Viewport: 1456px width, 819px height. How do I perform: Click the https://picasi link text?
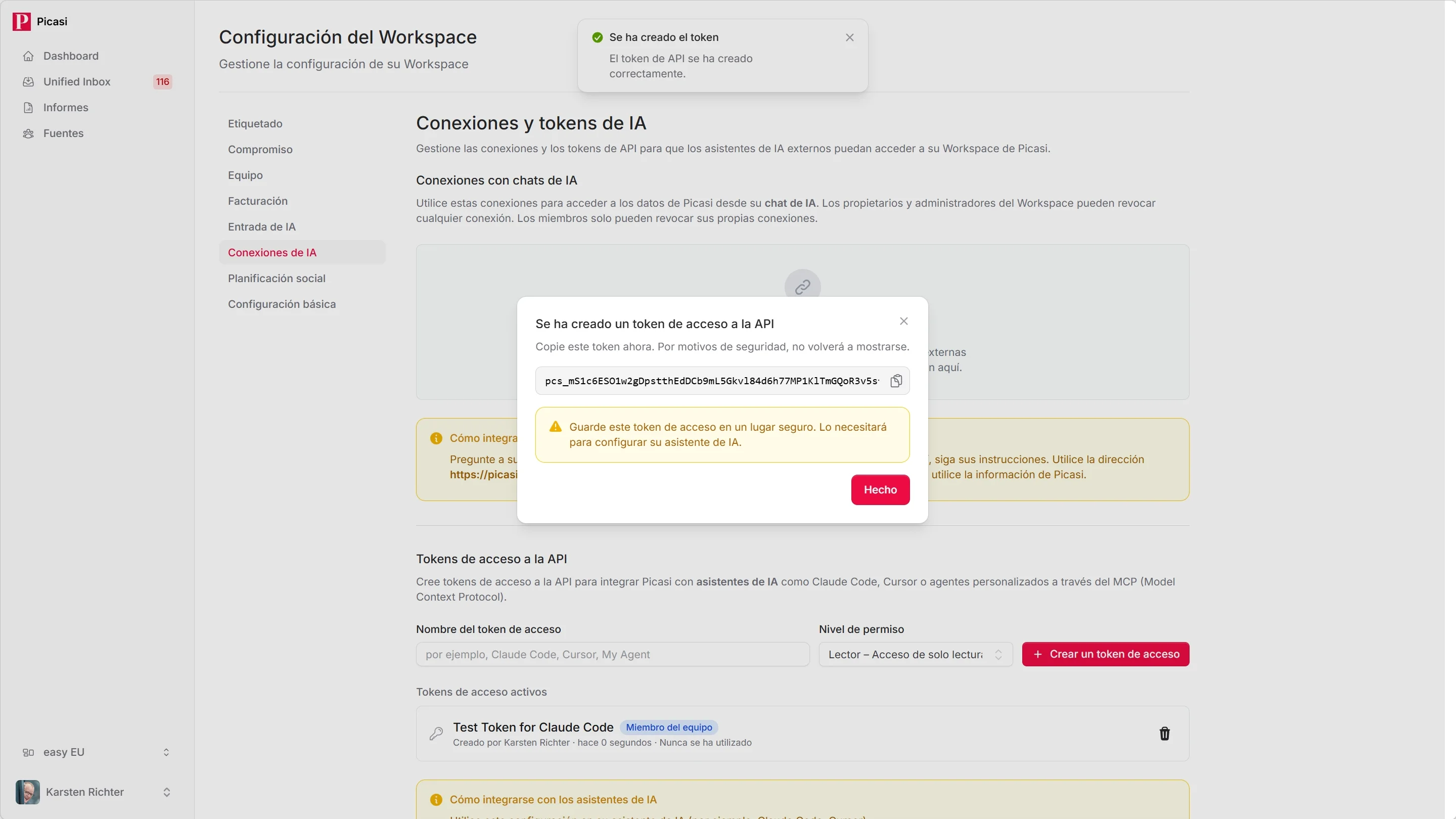point(483,475)
